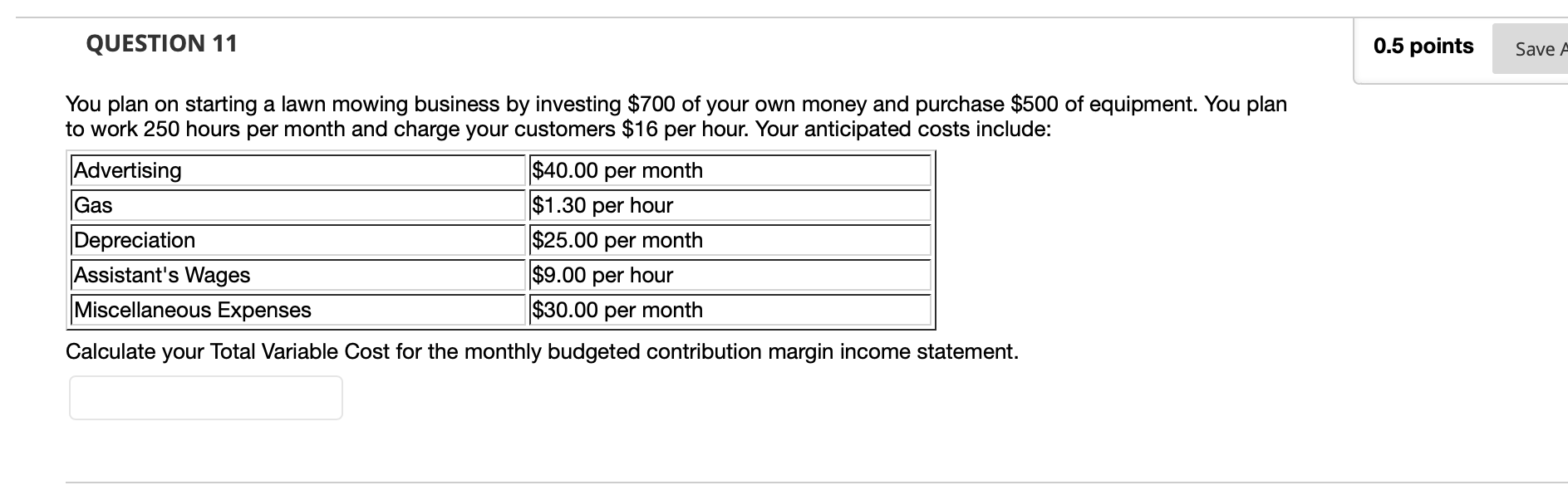
Task: Select the question description paragraph
Action: [x=676, y=116]
